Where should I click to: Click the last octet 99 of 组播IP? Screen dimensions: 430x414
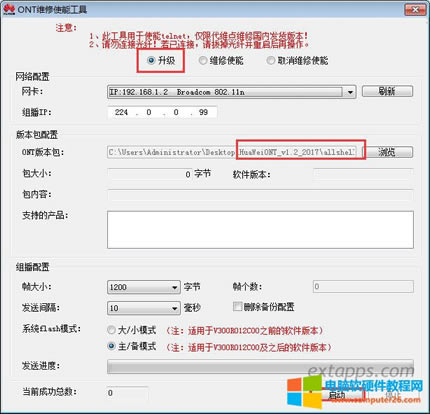203,112
